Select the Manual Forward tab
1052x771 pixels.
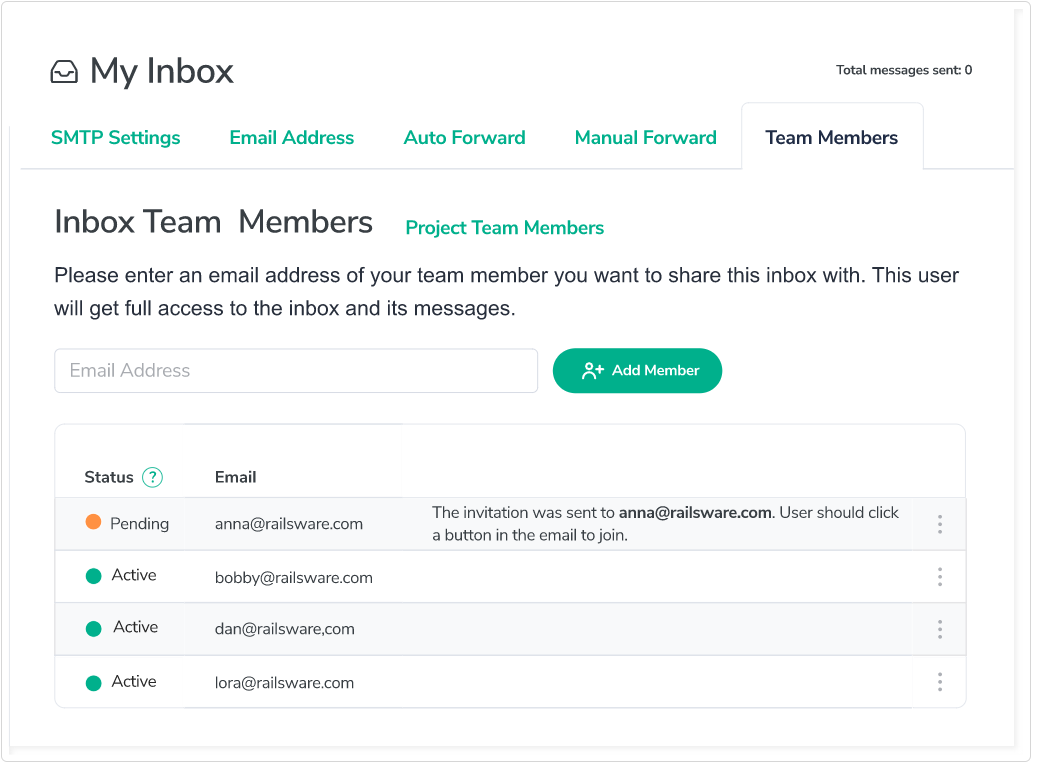[x=645, y=138]
